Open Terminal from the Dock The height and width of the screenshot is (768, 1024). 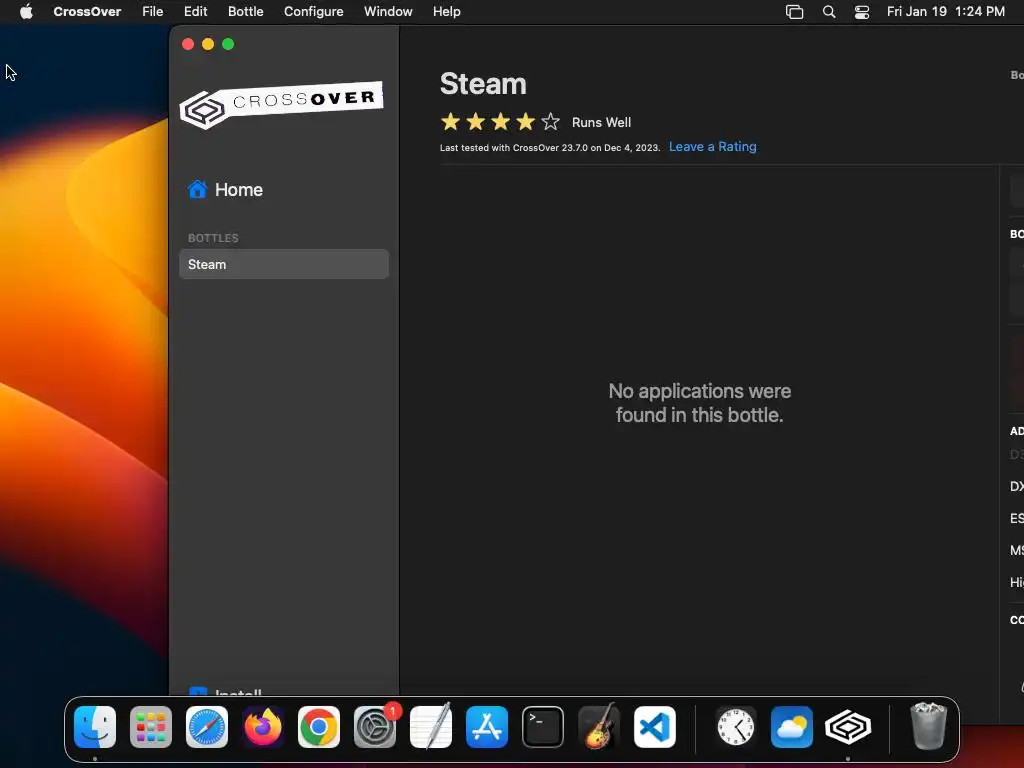coord(543,726)
